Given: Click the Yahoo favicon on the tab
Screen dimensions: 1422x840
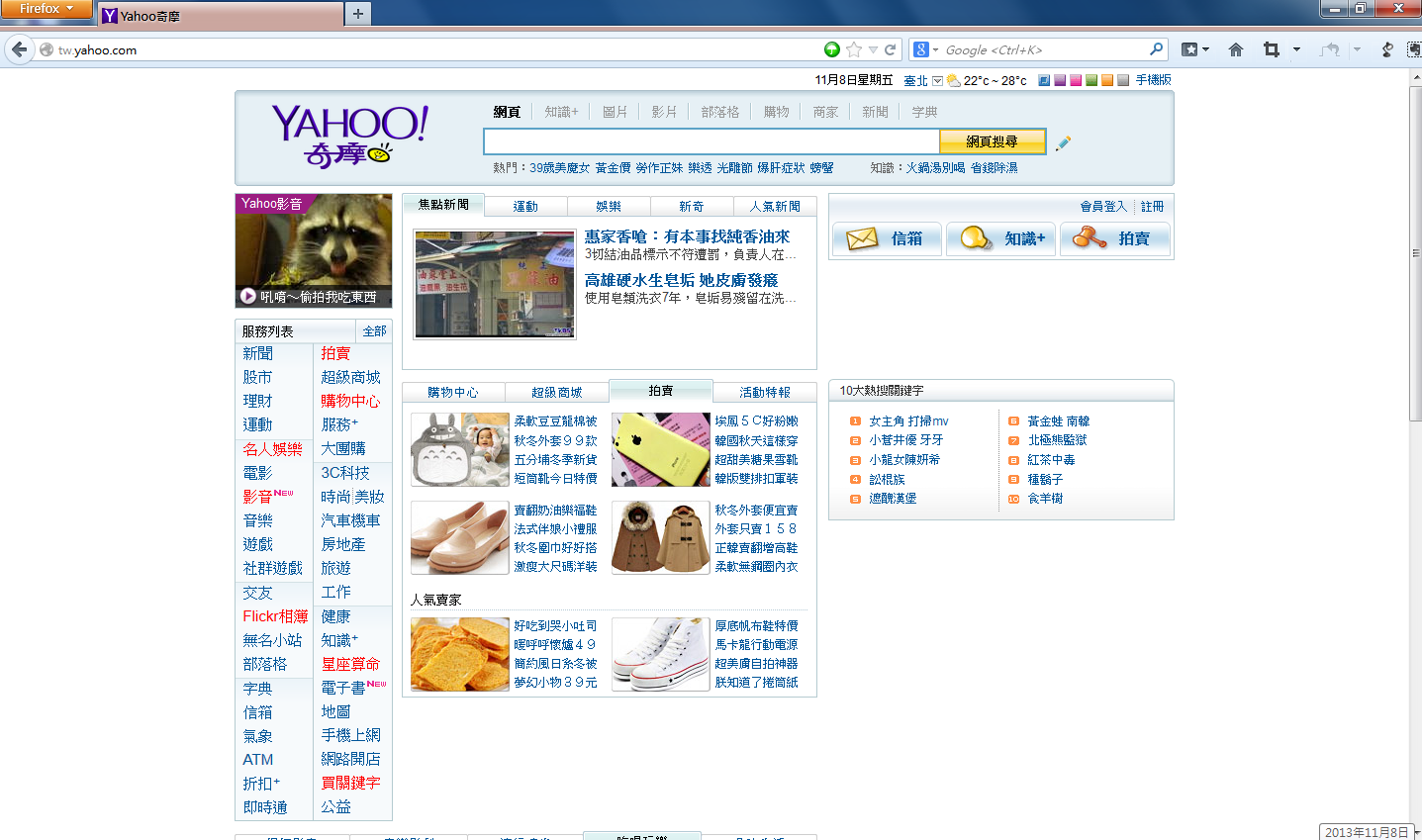Looking at the screenshot, I should click(x=110, y=15).
